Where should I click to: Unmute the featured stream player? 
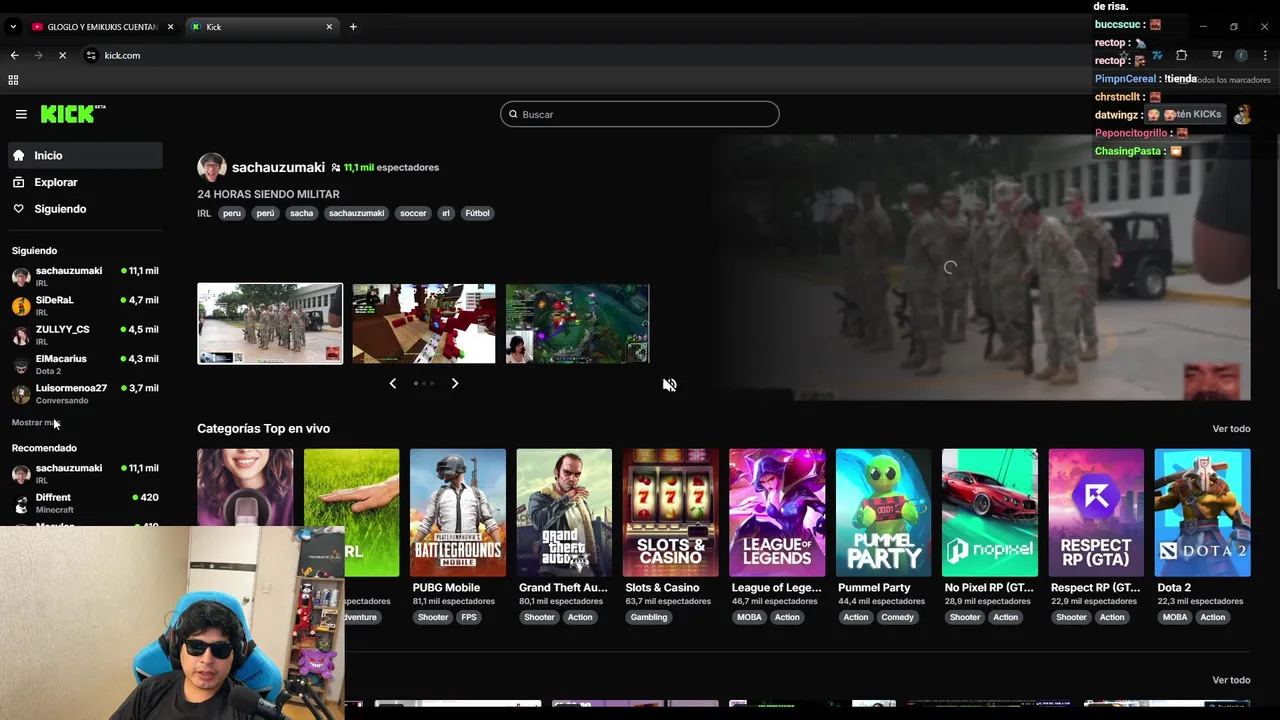(x=669, y=385)
